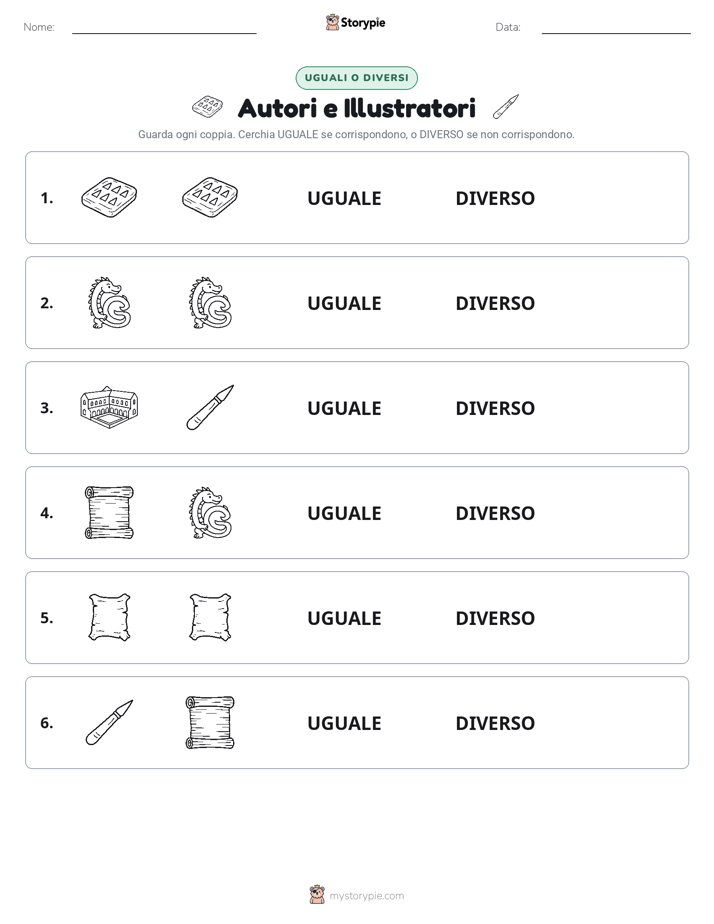
Task: Click the scroll icon in row 4
Action: coord(109,512)
